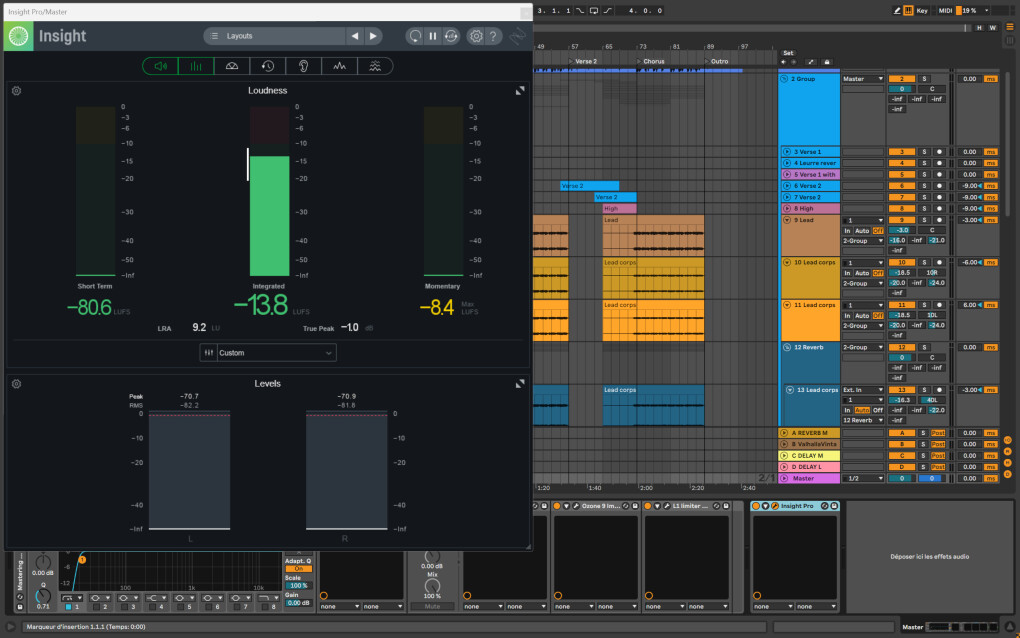Open 2 Group output routing Master dropdown
Image resolution: width=1020 pixels, height=638 pixels.
[x=863, y=79]
